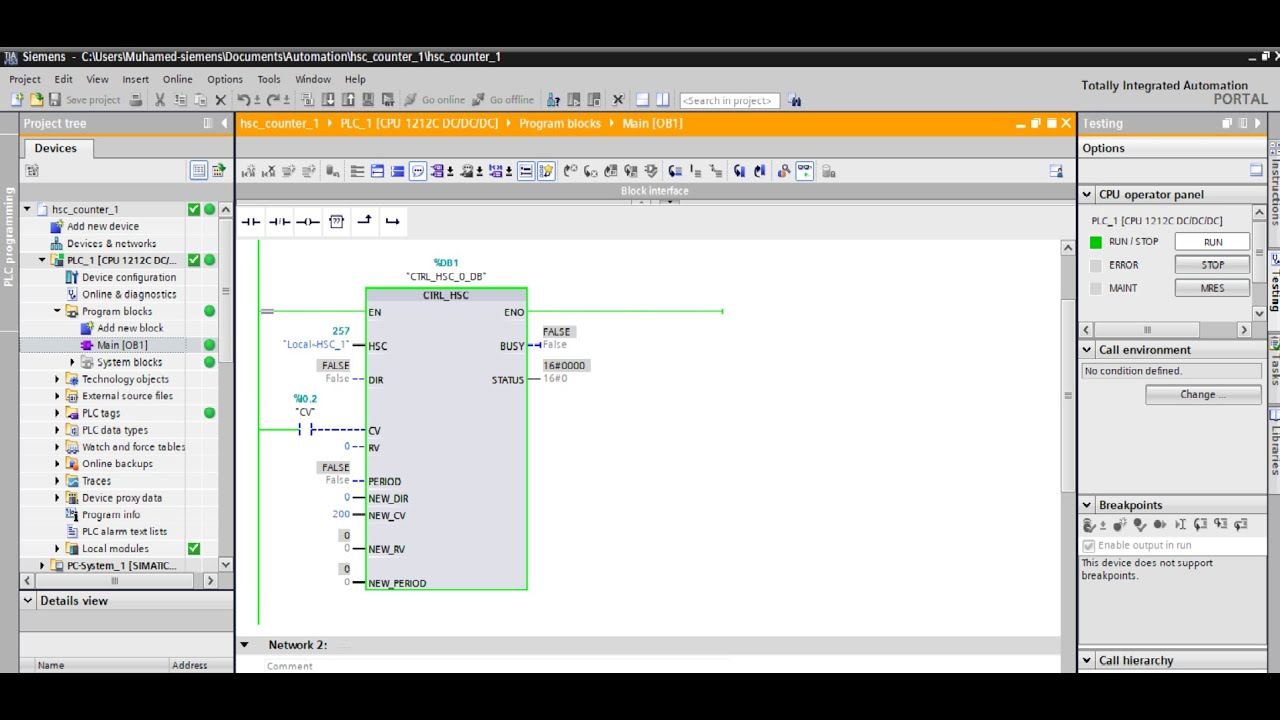Create a new project from toolbar
The width and height of the screenshot is (1280, 720).
pos(17,100)
